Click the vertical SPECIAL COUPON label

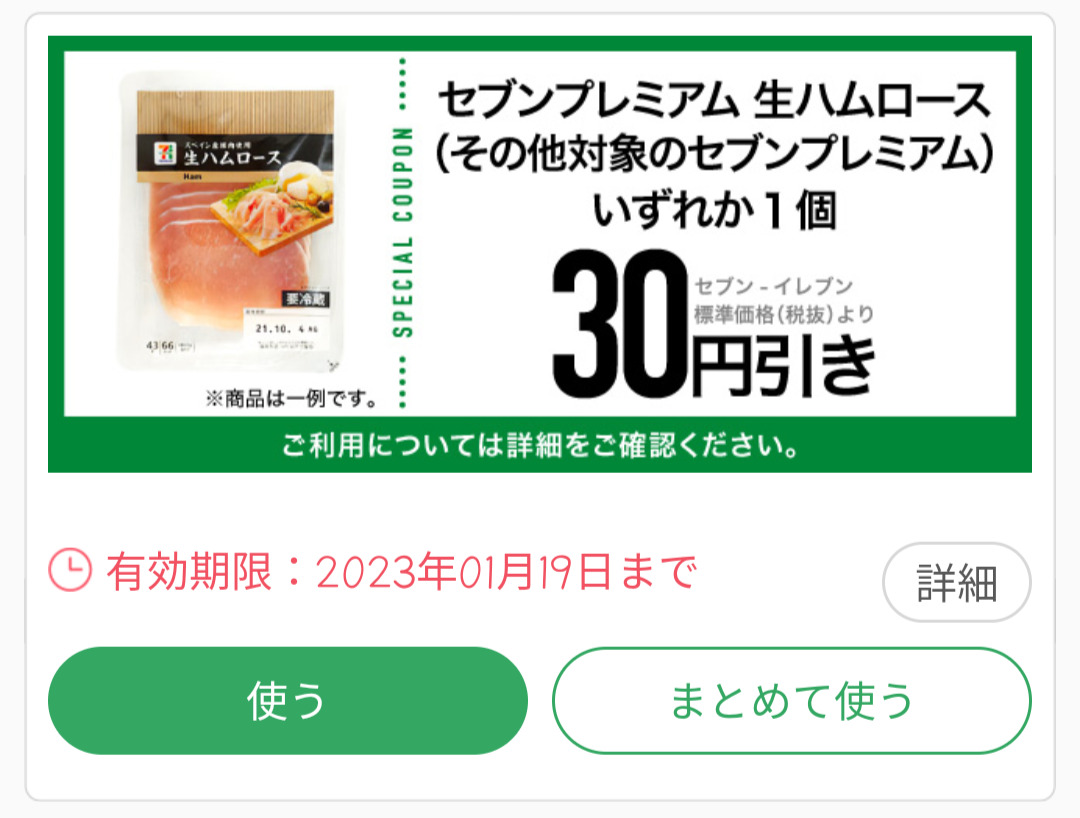click(x=403, y=233)
